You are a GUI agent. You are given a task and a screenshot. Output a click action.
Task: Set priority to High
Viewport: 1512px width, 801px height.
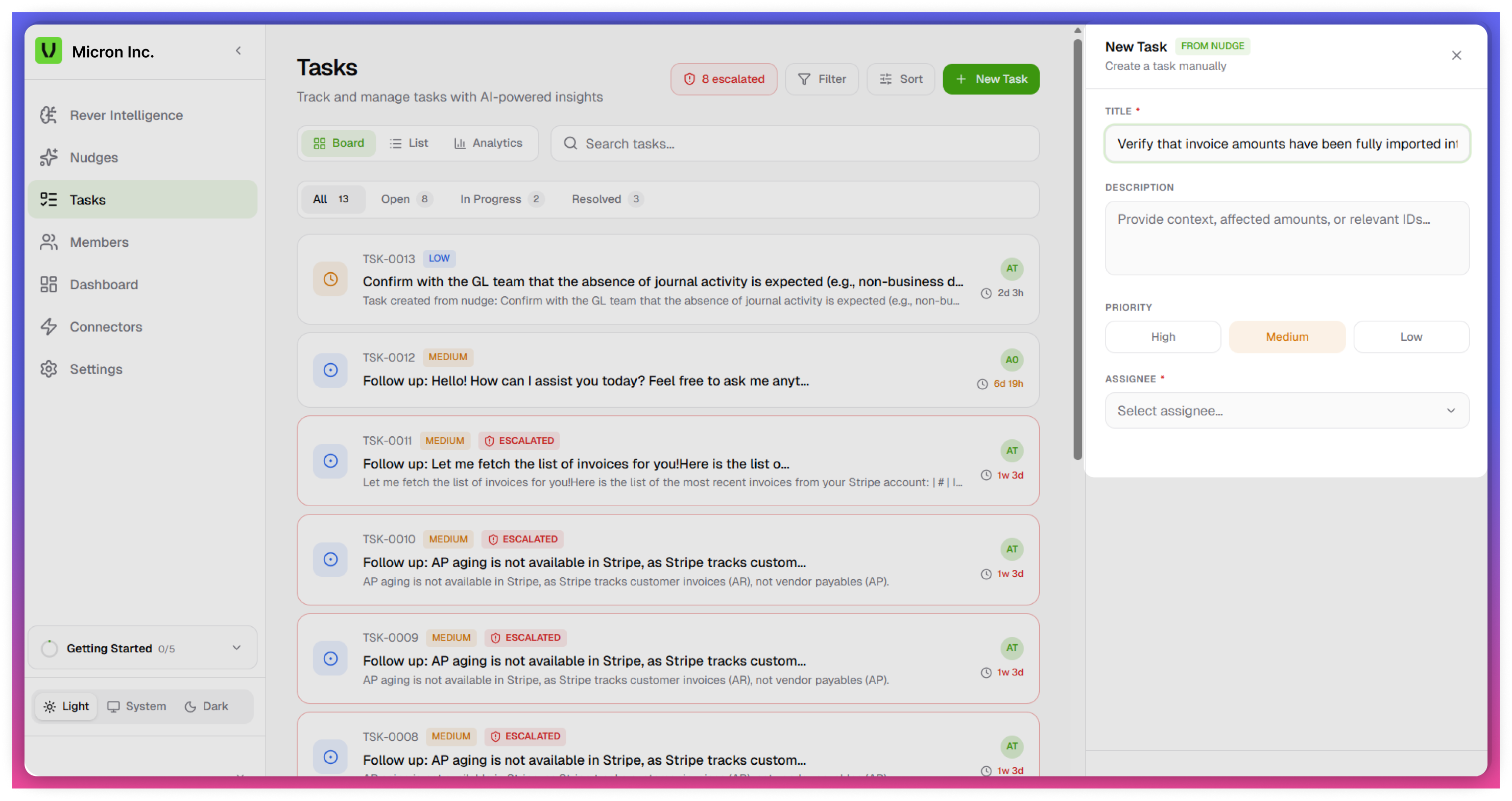coord(1162,337)
